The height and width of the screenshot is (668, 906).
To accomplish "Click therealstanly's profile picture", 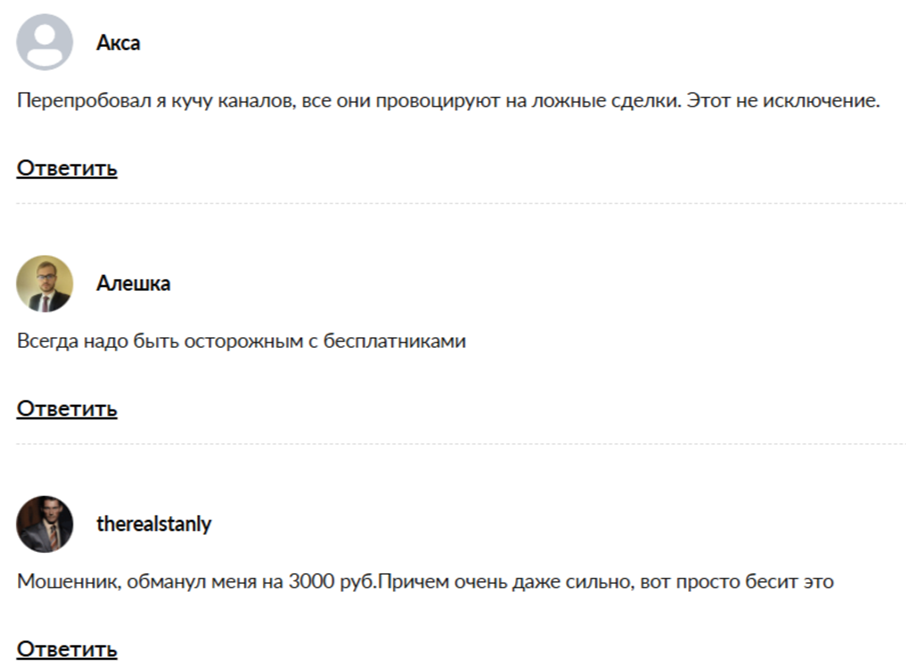I will pos(44,524).
